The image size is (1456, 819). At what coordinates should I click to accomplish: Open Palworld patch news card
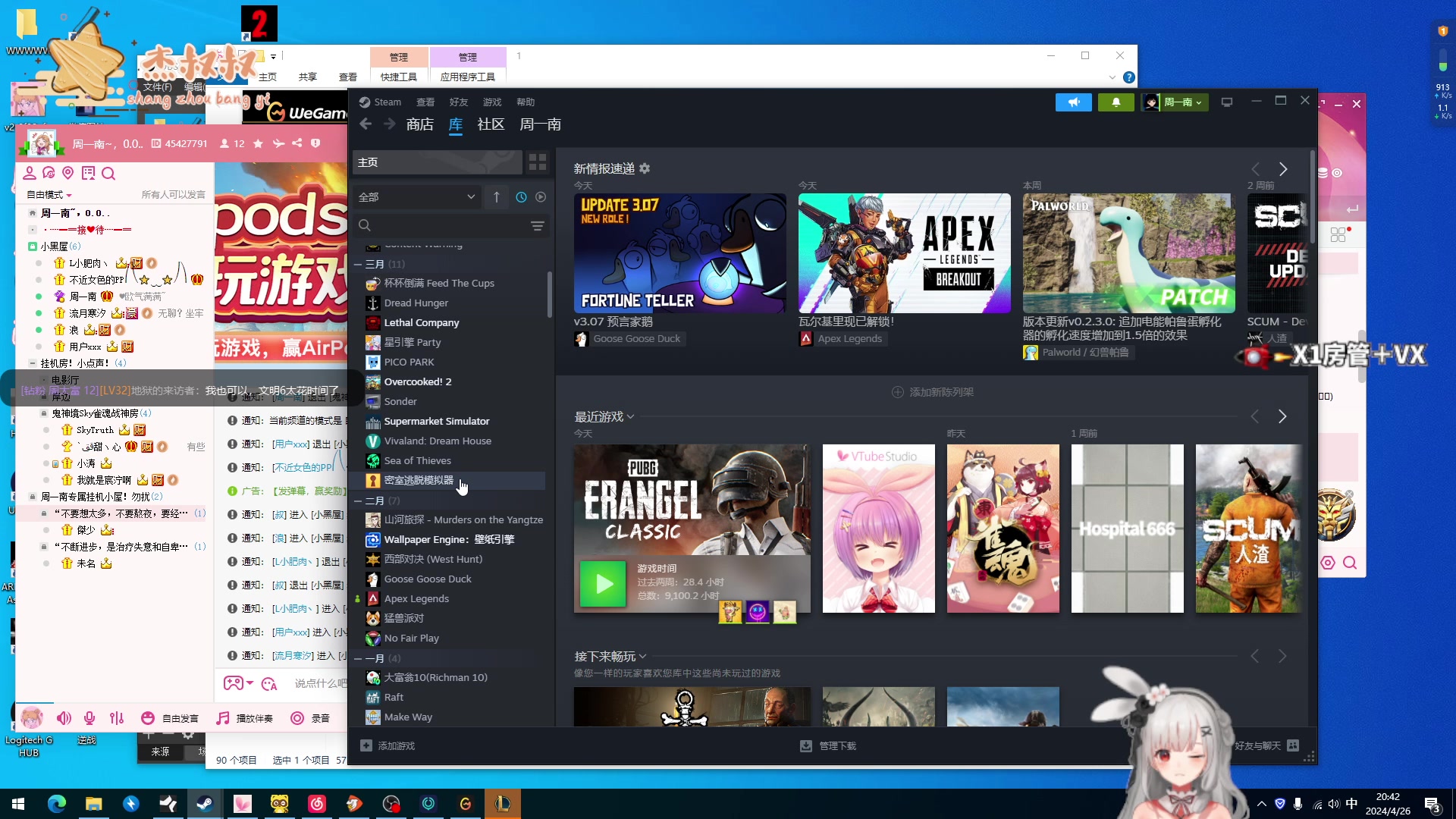1128,253
